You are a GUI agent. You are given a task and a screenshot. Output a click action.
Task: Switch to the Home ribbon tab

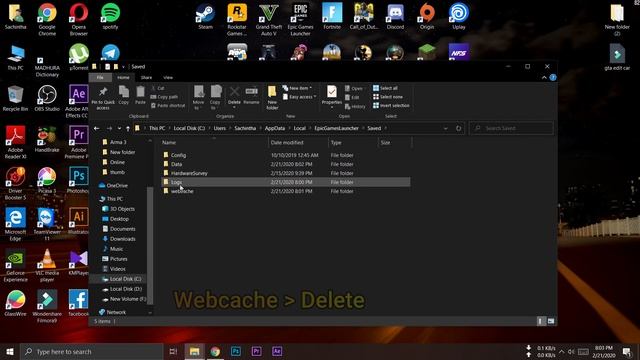(x=123, y=78)
